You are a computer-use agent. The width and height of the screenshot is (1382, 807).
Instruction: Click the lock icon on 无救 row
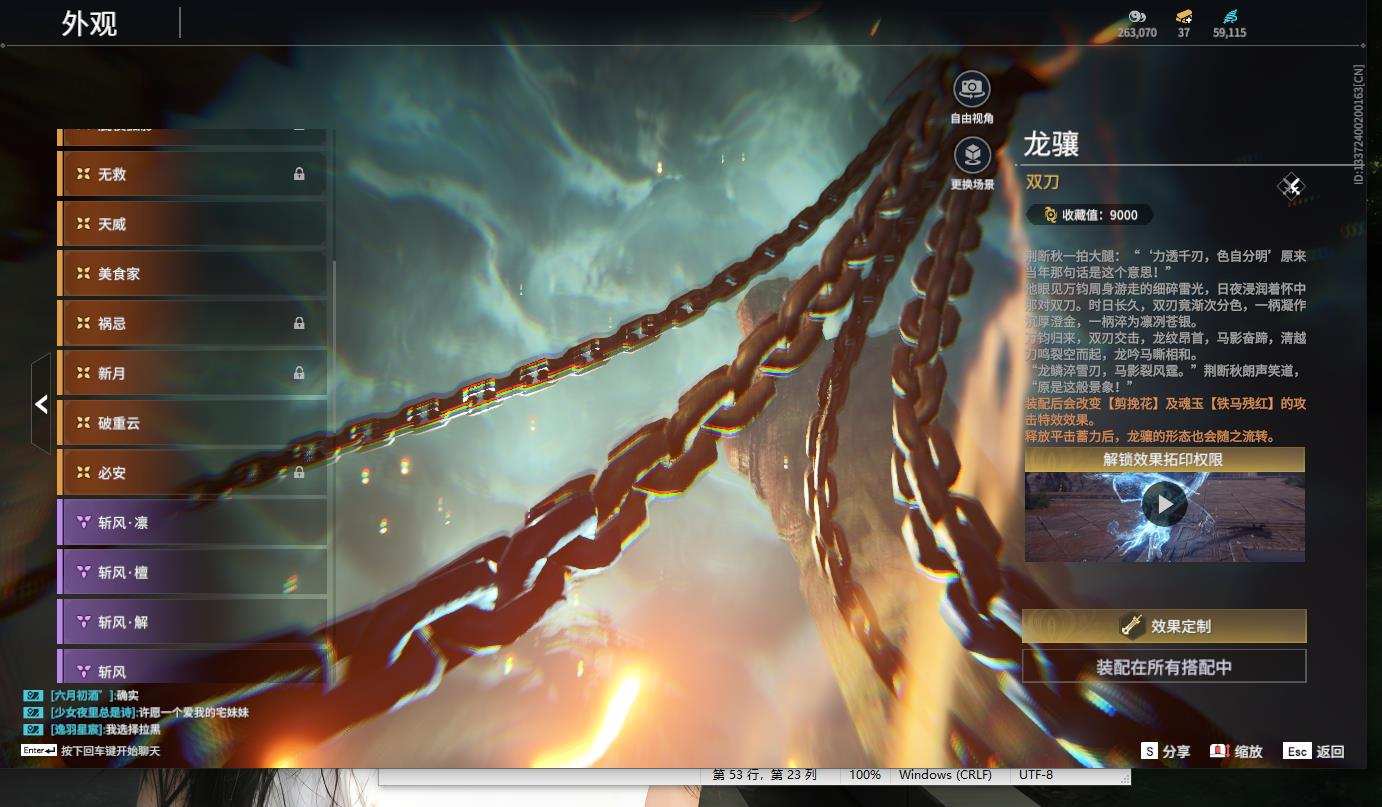299,174
